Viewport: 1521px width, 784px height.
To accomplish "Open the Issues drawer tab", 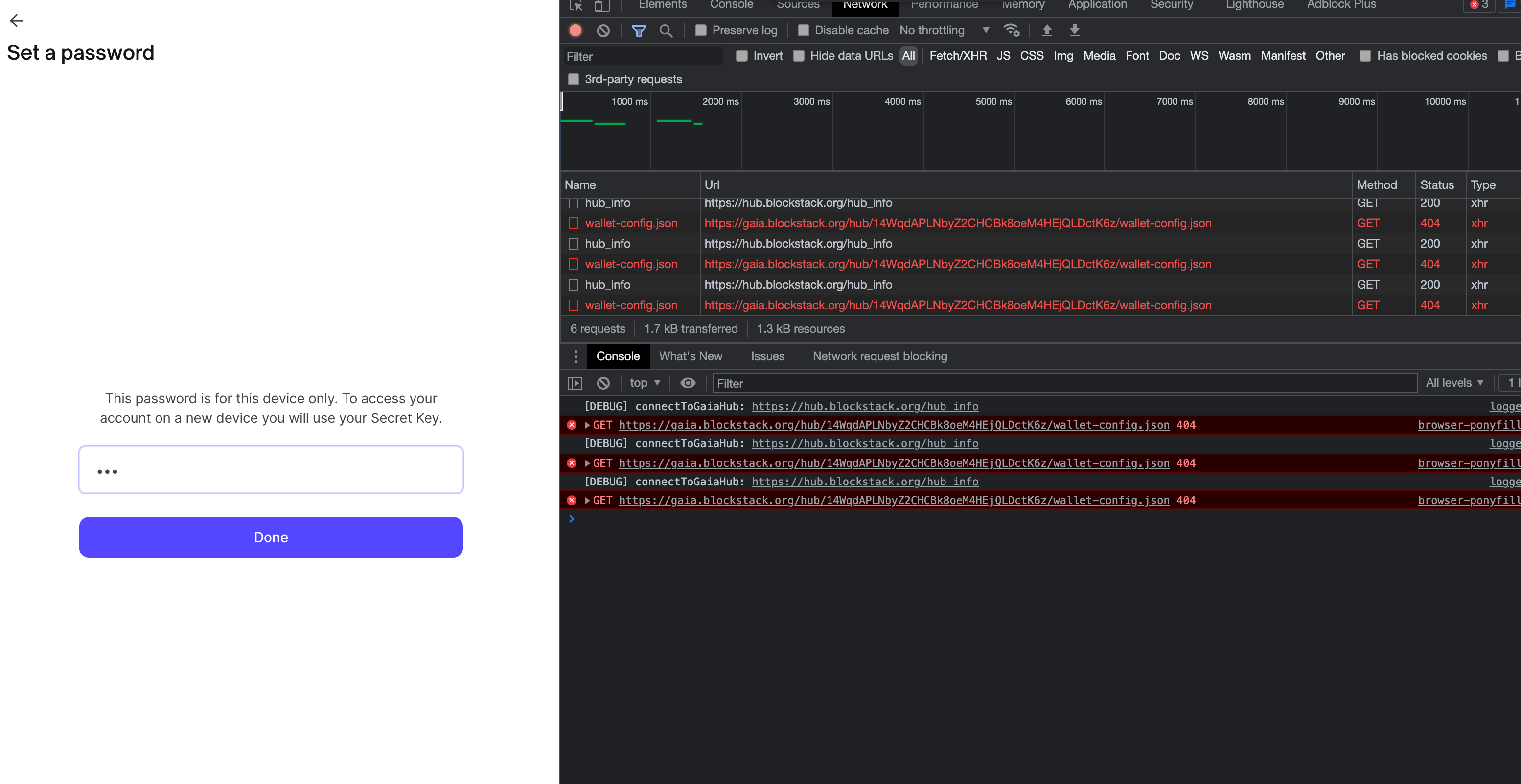I will tap(767, 356).
